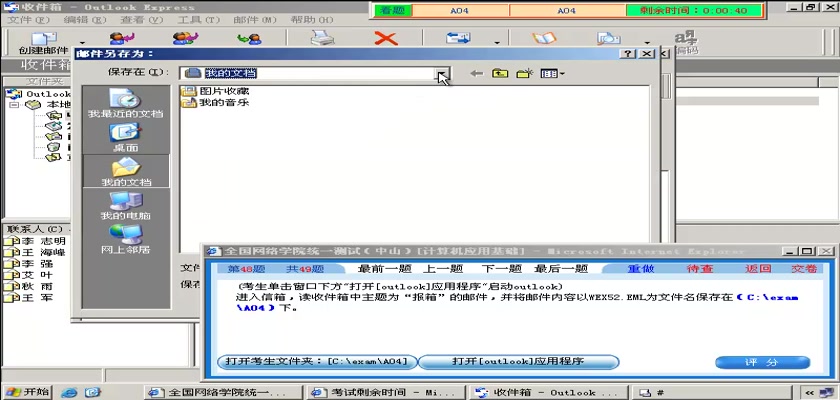Open the Send/Receive dropdown arrow

tap(497, 43)
